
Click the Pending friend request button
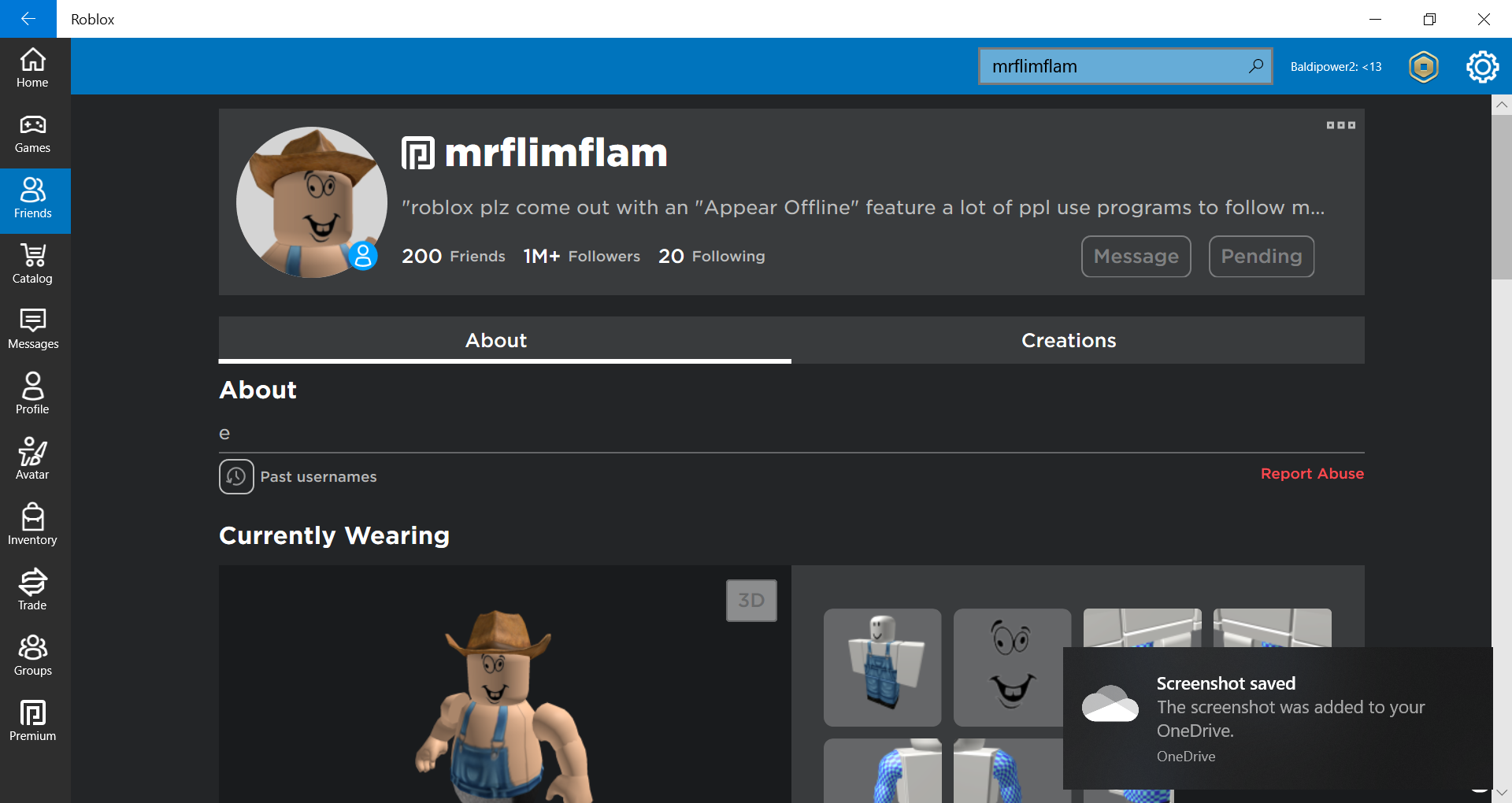[1262, 257]
